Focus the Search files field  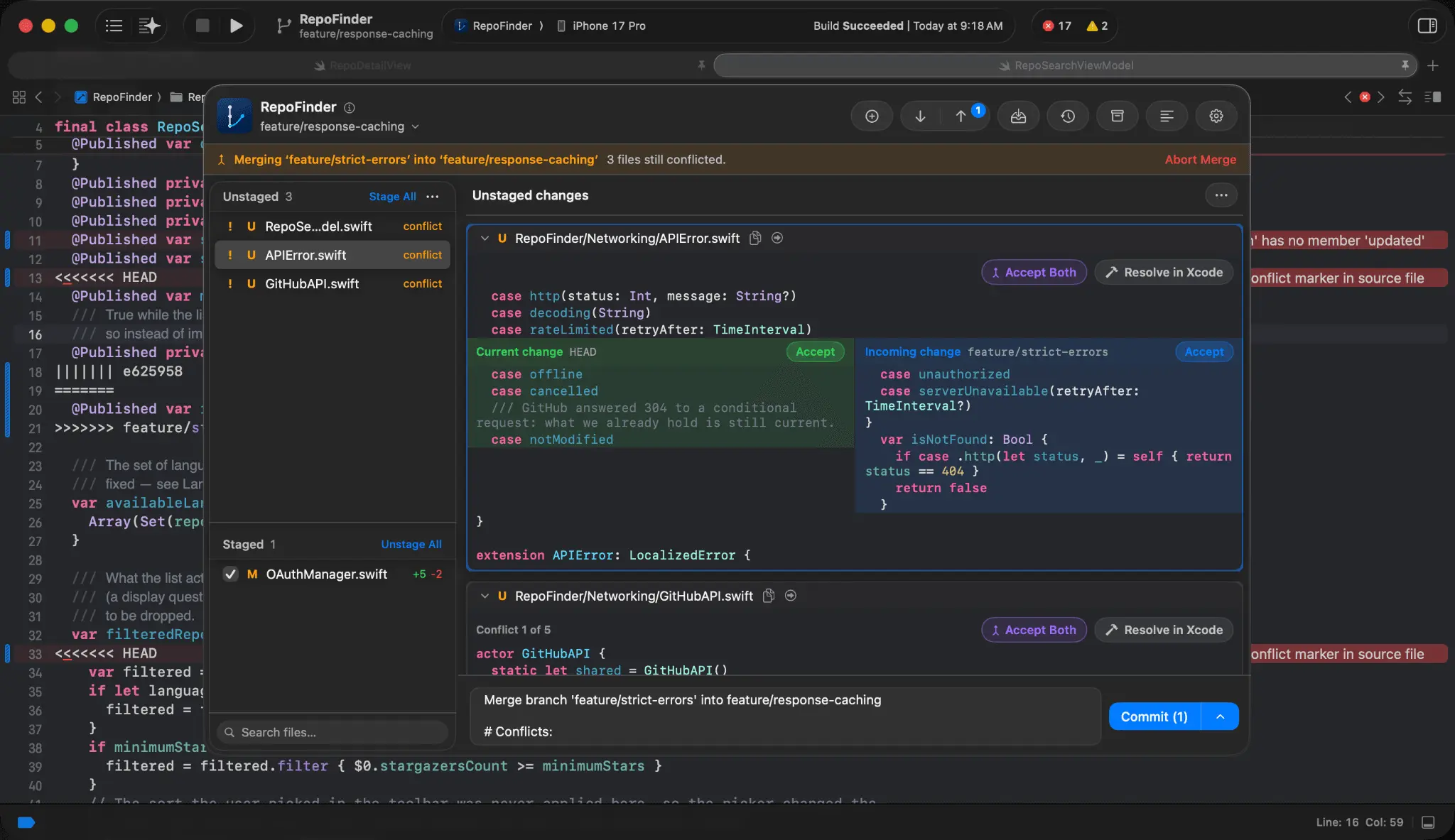(333, 732)
